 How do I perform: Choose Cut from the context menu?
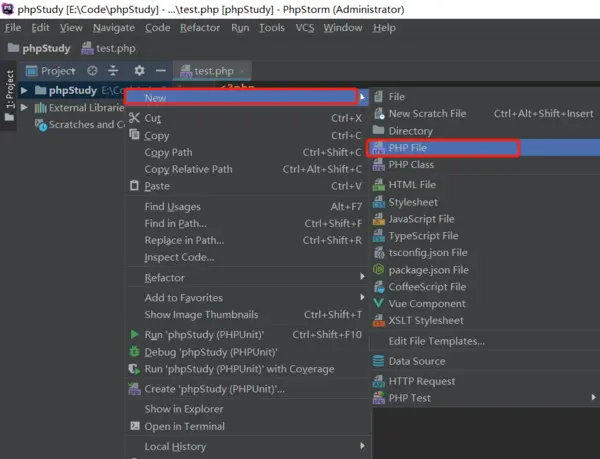(x=246, y=118)
